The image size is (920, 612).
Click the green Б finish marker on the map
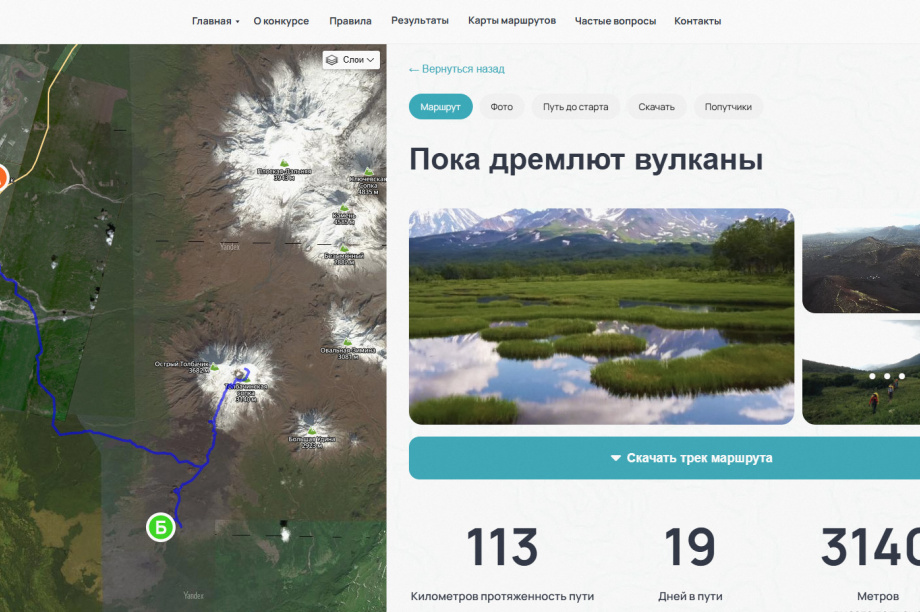(x=160, y=527)
